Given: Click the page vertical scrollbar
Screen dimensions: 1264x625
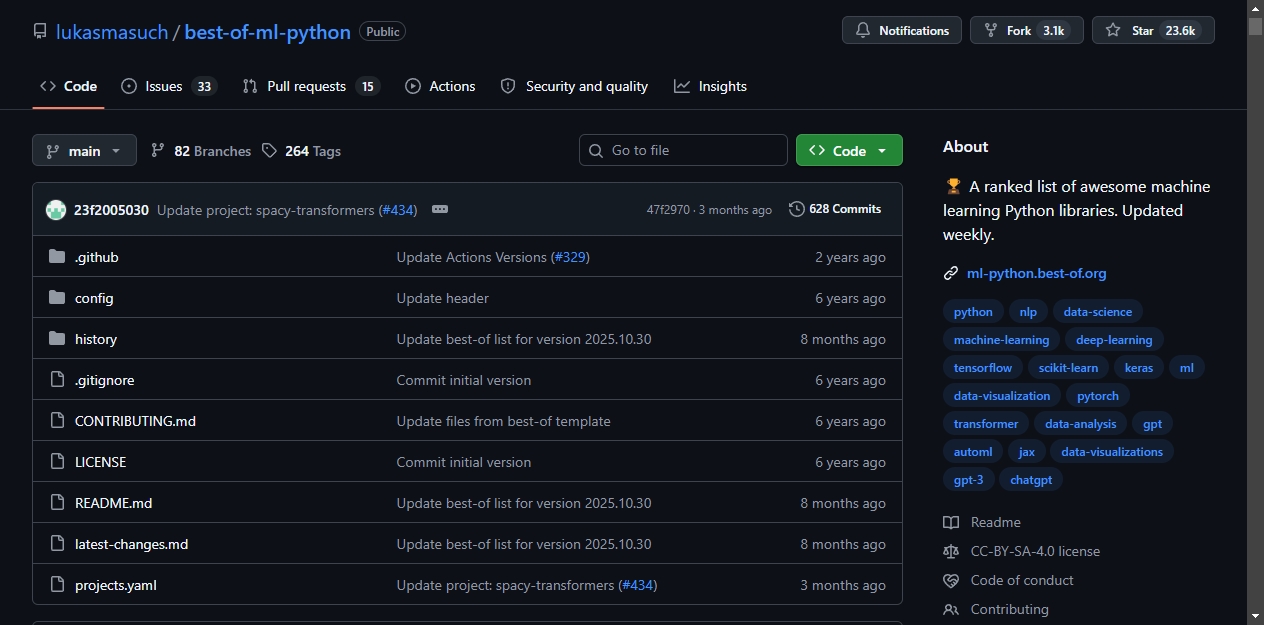Looking at the screenshot, I should tap(1255, 312).
